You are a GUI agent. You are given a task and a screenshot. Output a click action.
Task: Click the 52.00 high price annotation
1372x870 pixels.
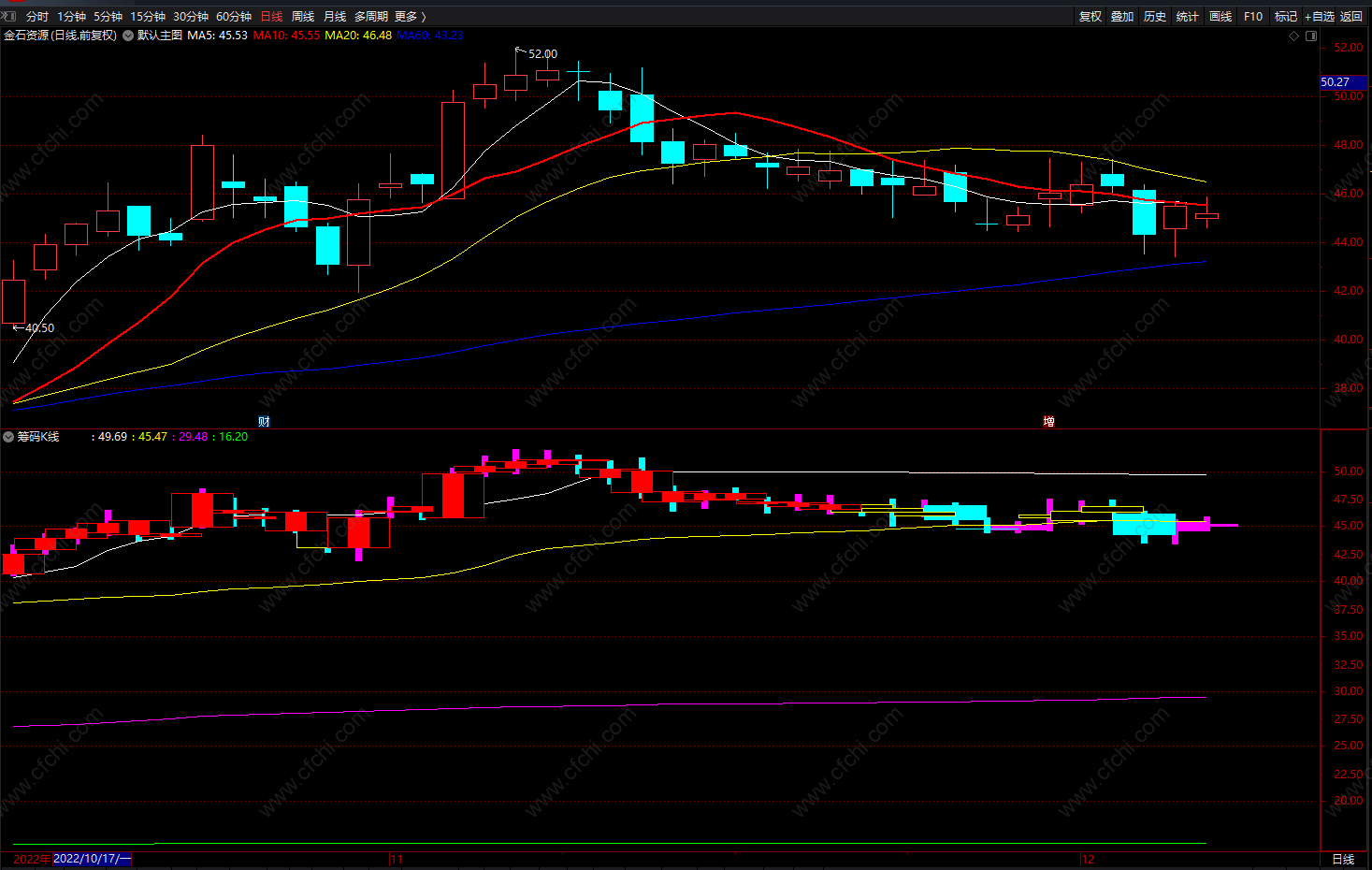click(x=542, y=54)
